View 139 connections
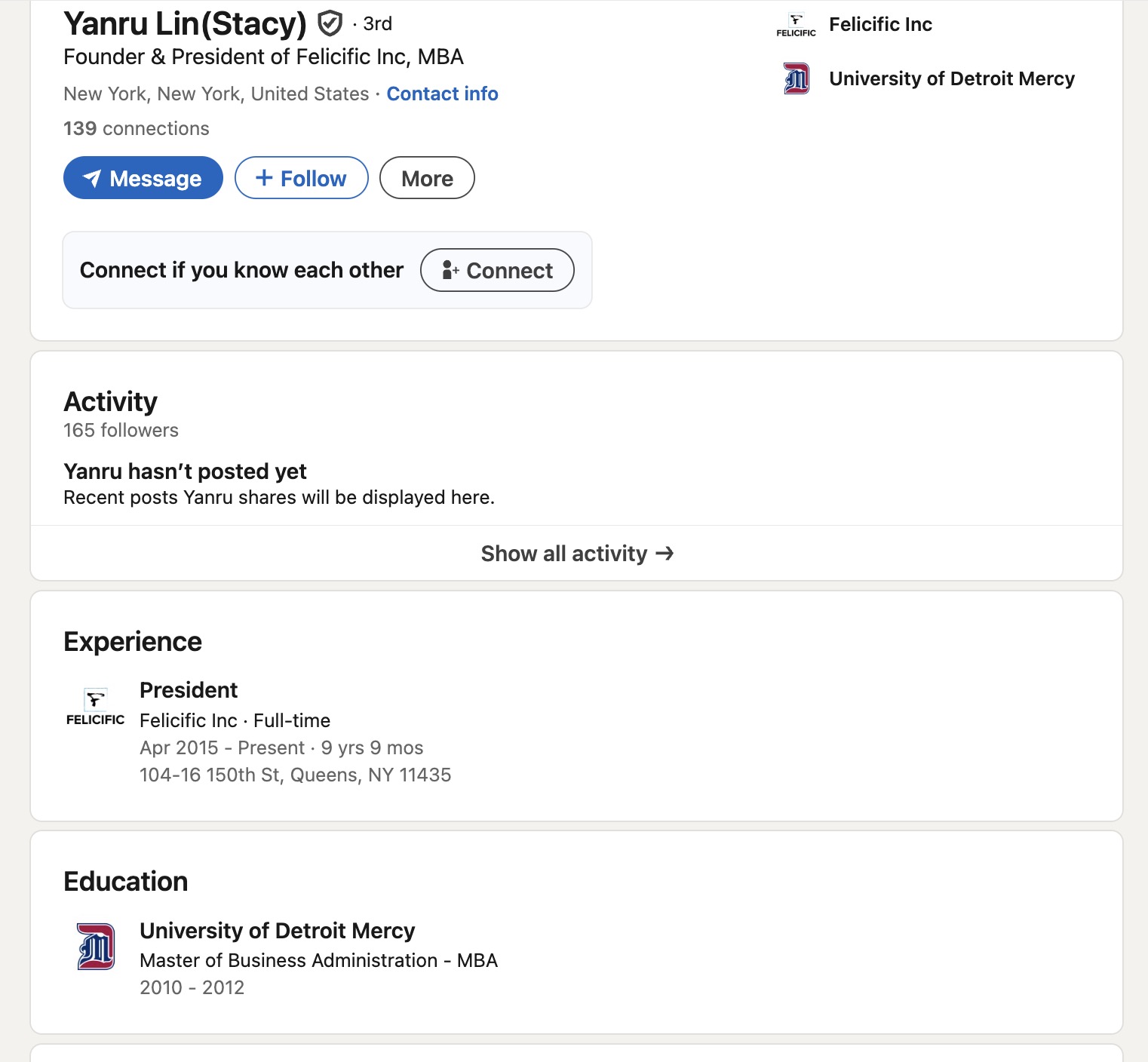 137,128
